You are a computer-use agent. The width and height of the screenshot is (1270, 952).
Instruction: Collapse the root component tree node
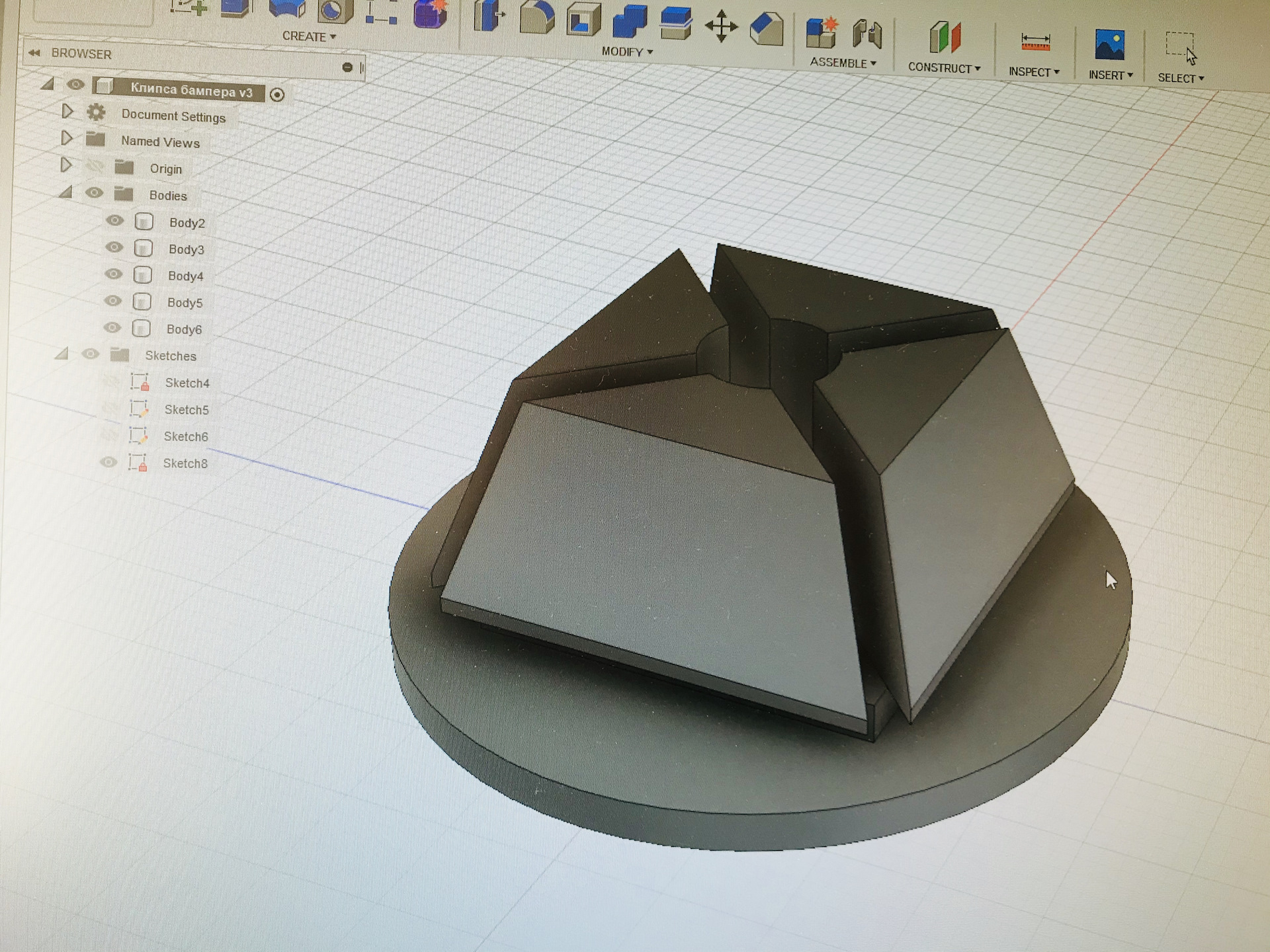tap(47, 84)
